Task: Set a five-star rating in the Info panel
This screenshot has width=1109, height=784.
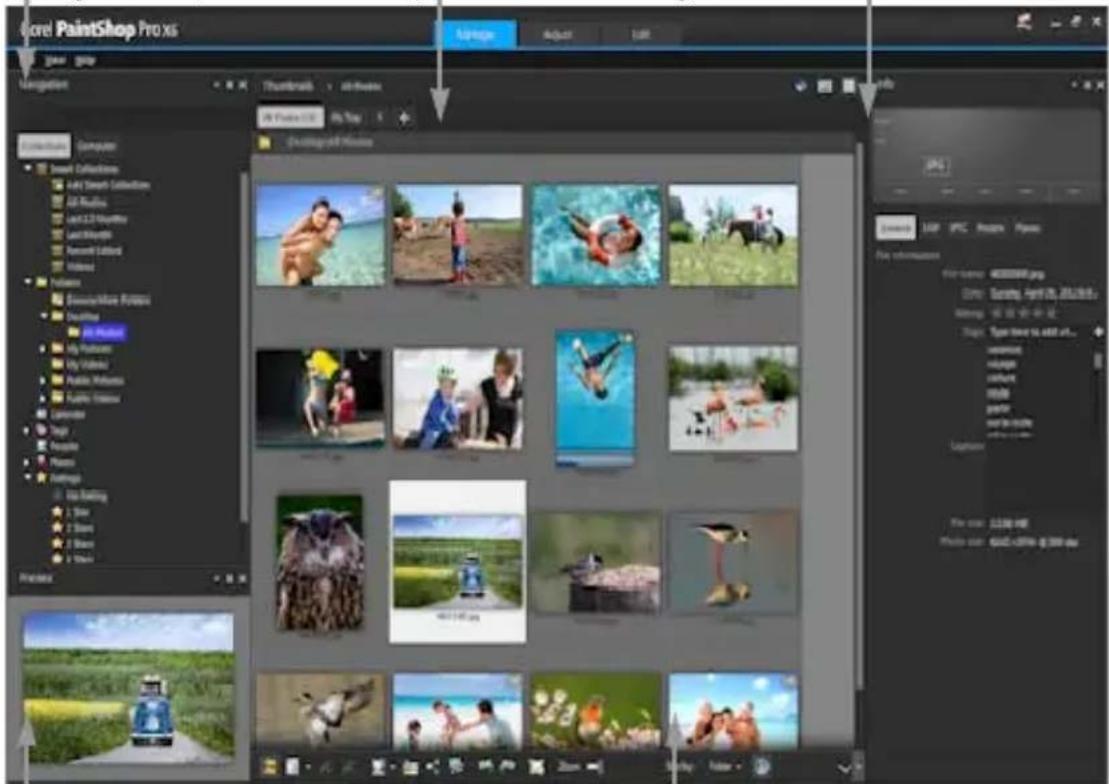Action: 1048,313
